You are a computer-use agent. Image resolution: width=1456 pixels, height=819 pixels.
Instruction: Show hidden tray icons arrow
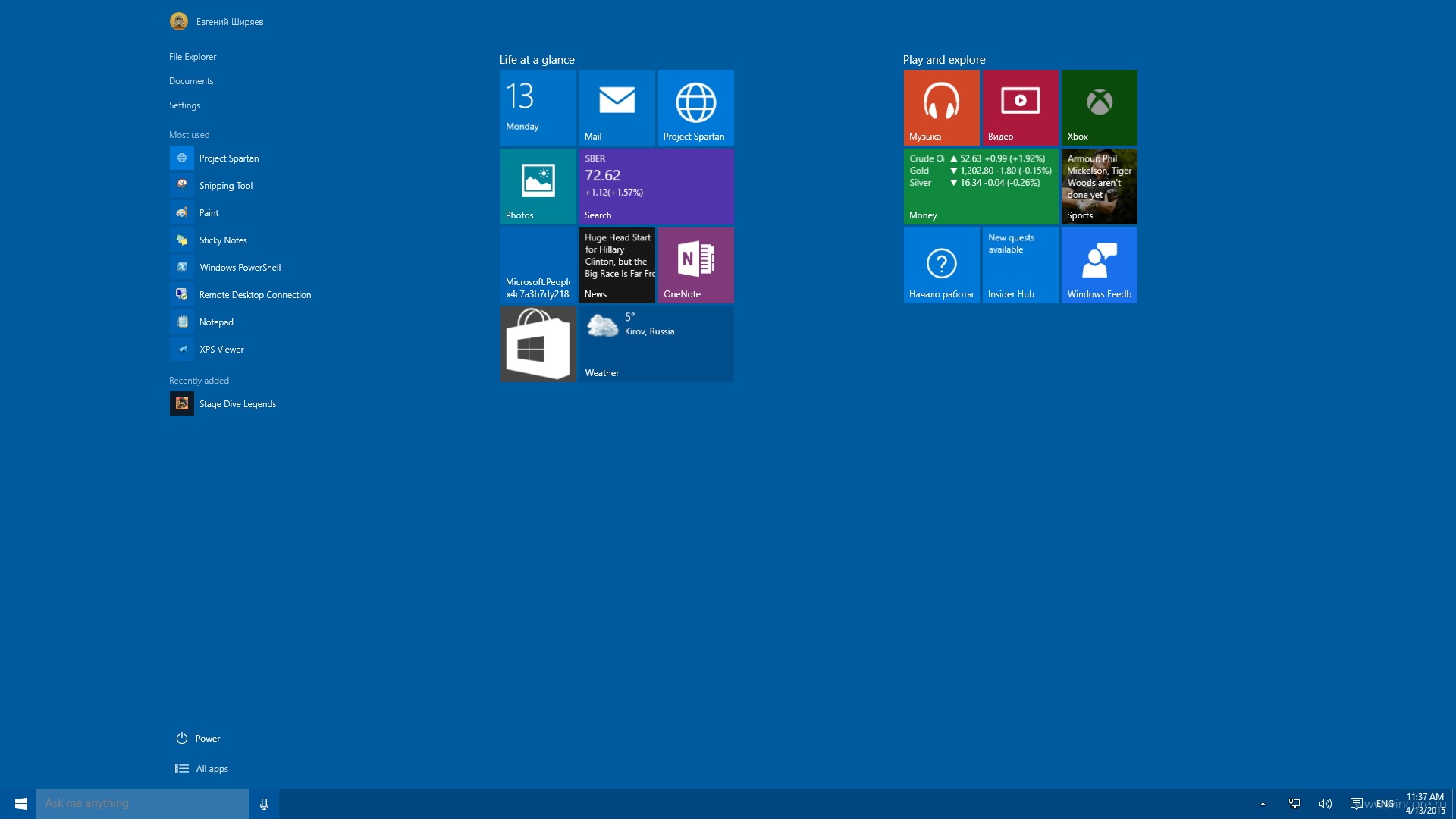1263,804
